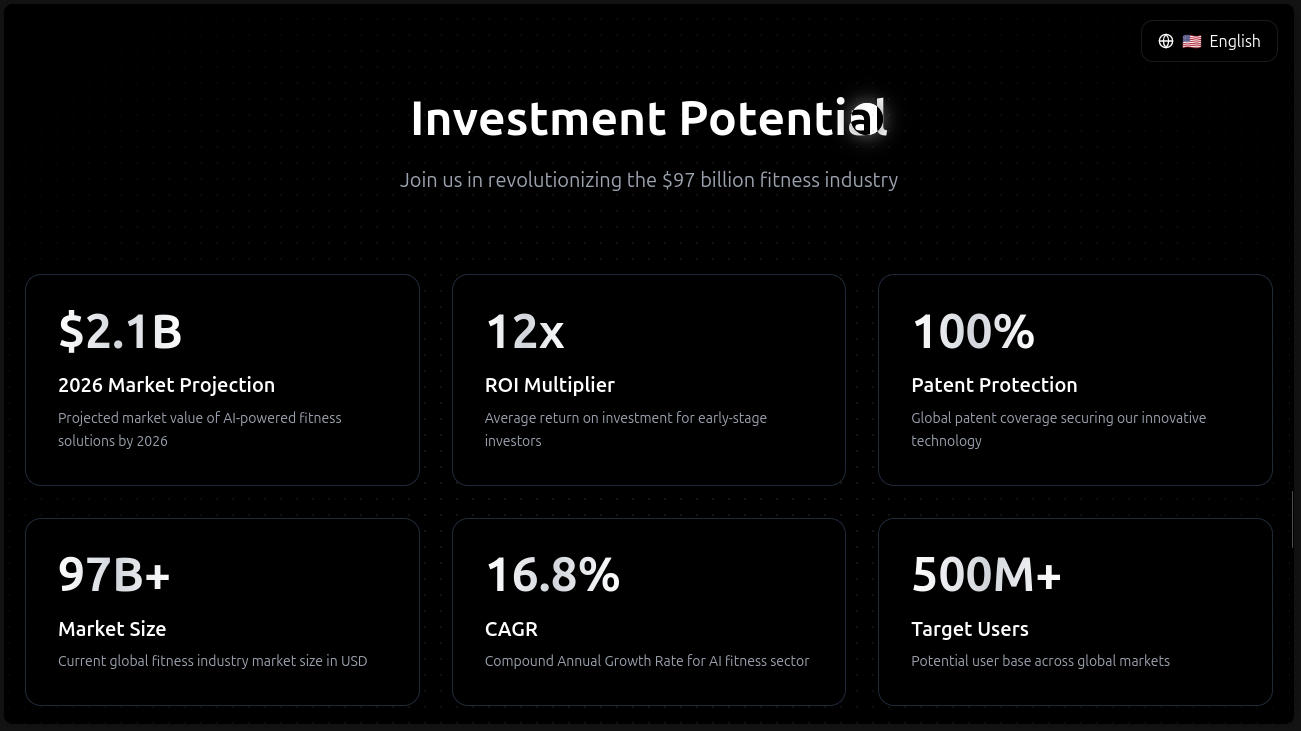Screen dimensions: 1301x731
Task: Open the Patent Protection card title
Action: (994, 385)
